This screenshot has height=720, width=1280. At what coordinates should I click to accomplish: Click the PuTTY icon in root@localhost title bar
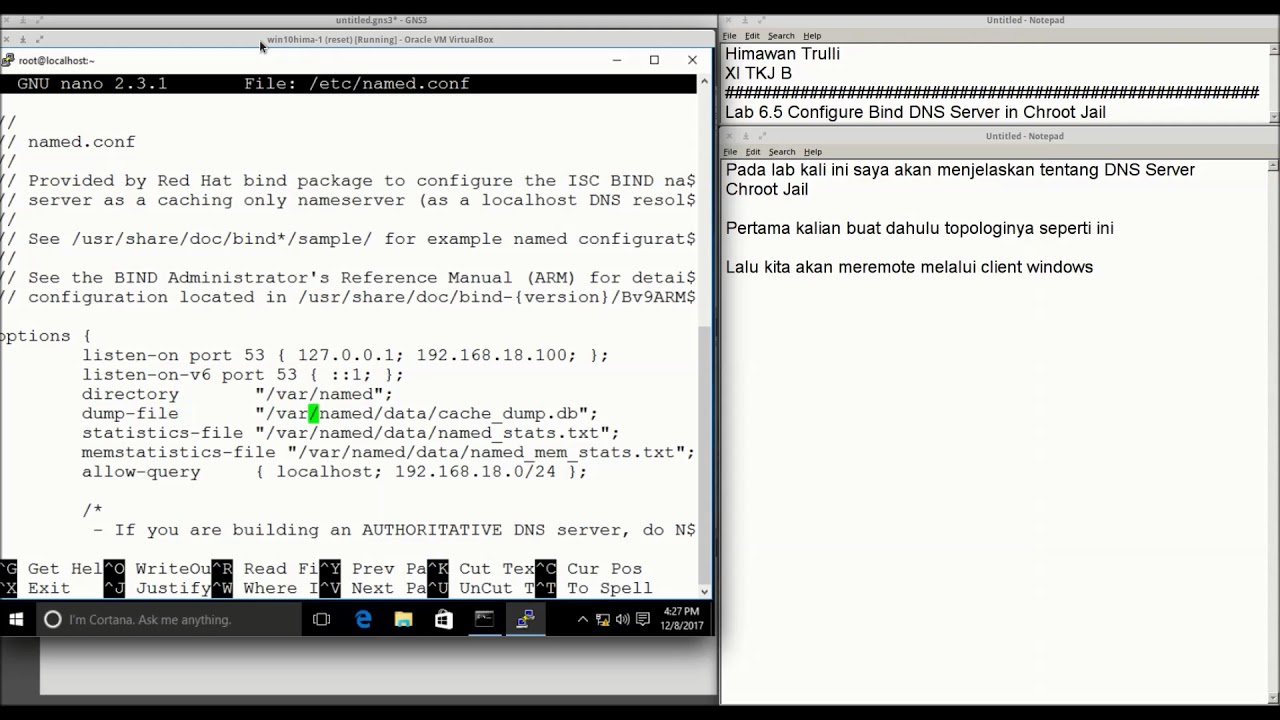[x=8, y=60]
